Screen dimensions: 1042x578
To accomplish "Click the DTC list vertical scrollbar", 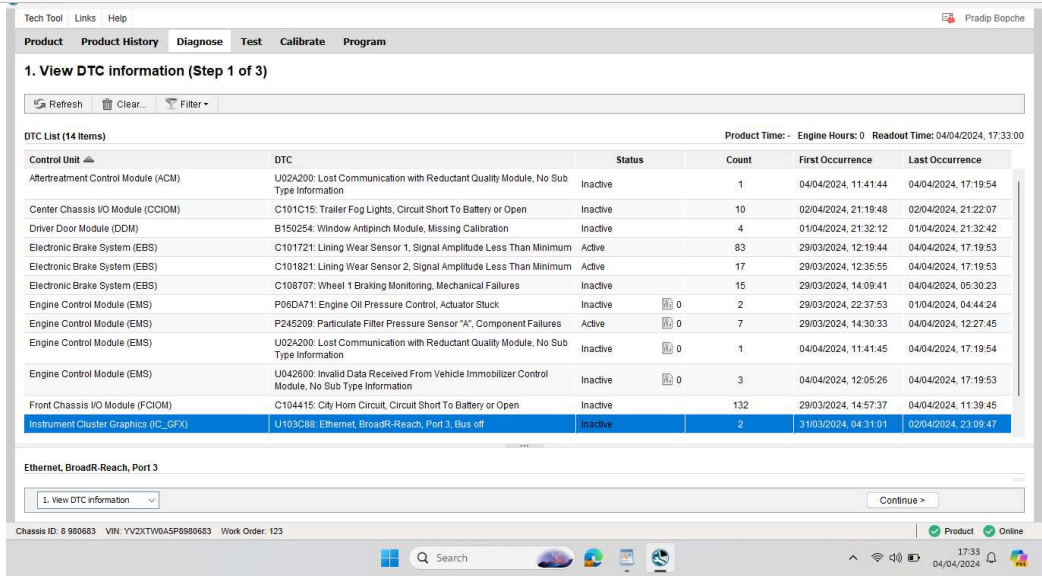I will coord(1020,290).
